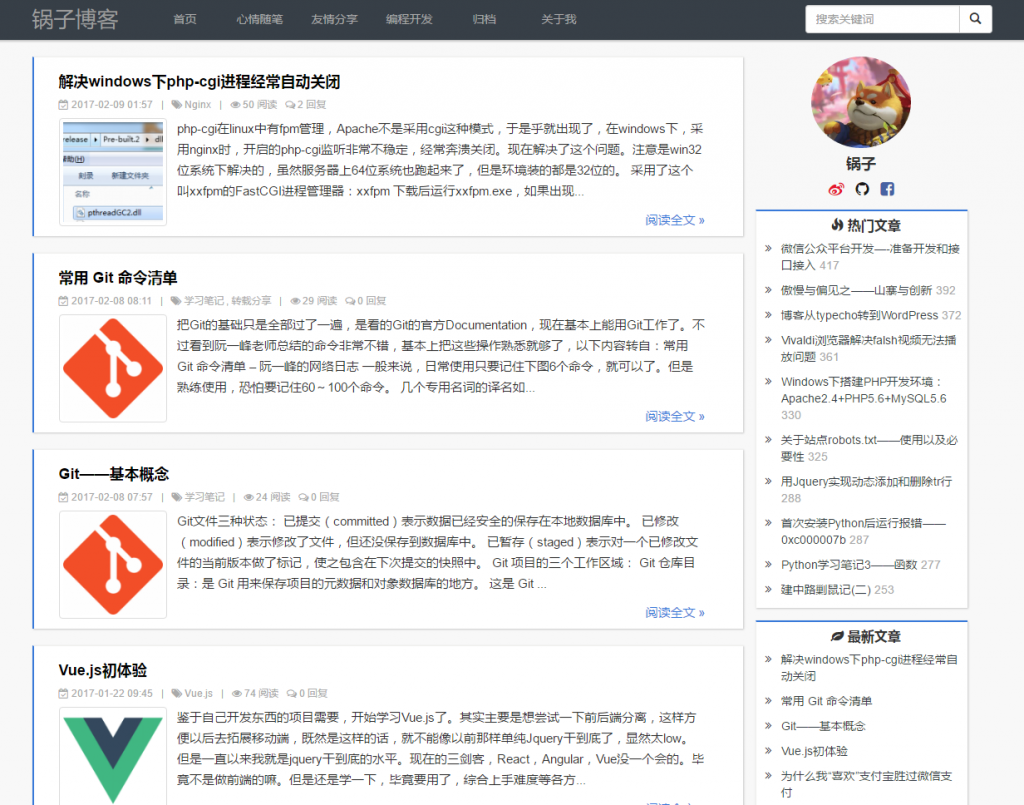Click the 2017-02-08 08:11 post date
1024x805 pixels.
111,301
